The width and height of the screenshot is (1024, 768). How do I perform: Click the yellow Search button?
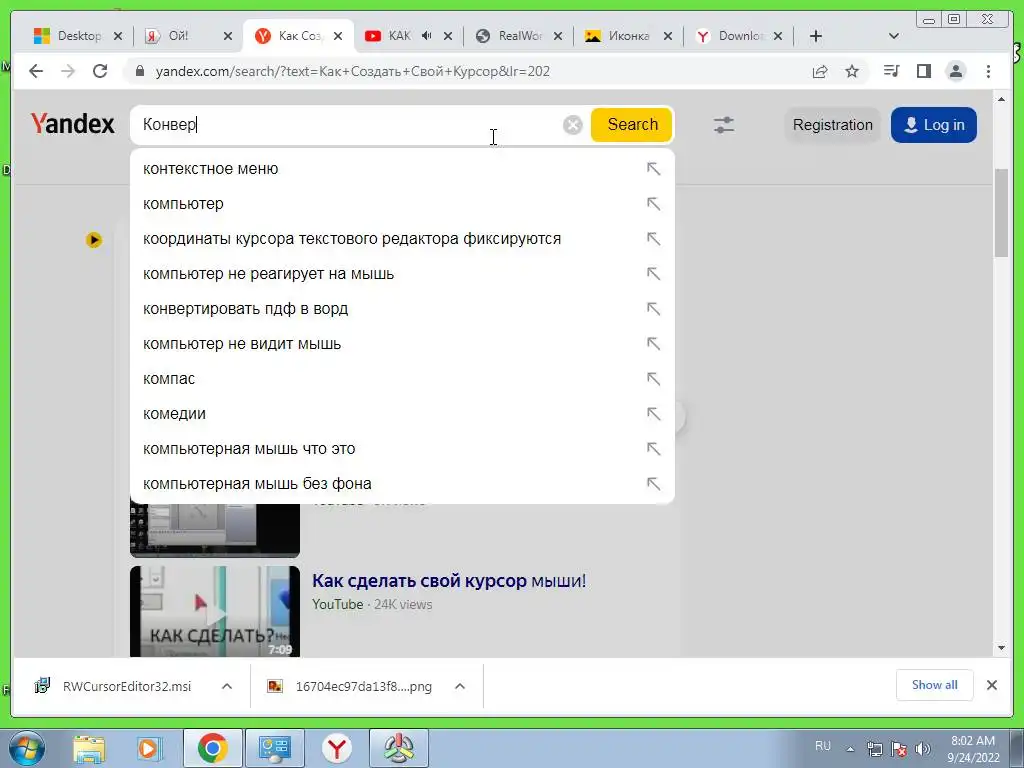point(632,125)
